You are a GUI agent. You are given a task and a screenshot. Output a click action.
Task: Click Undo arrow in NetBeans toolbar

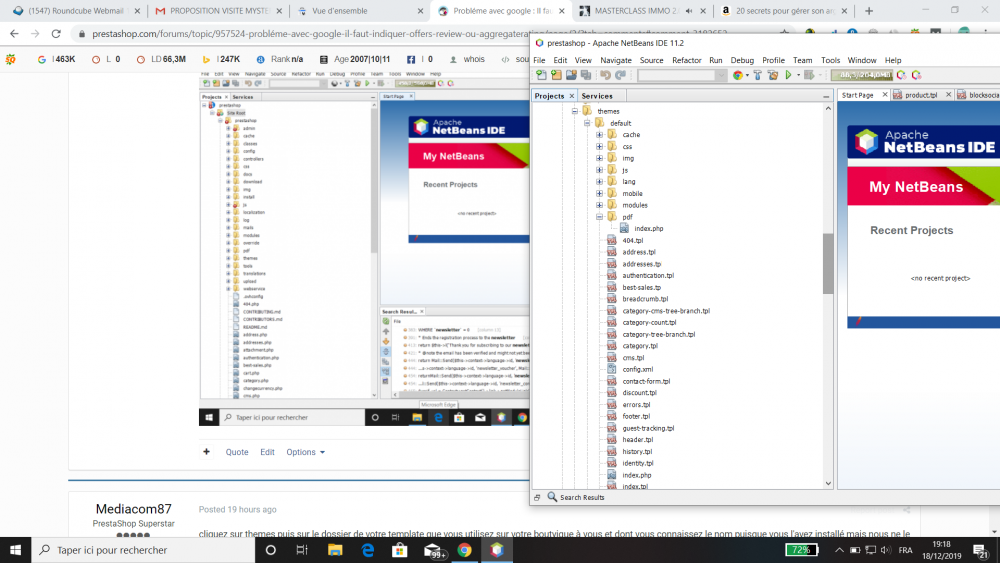click(605, 75)
